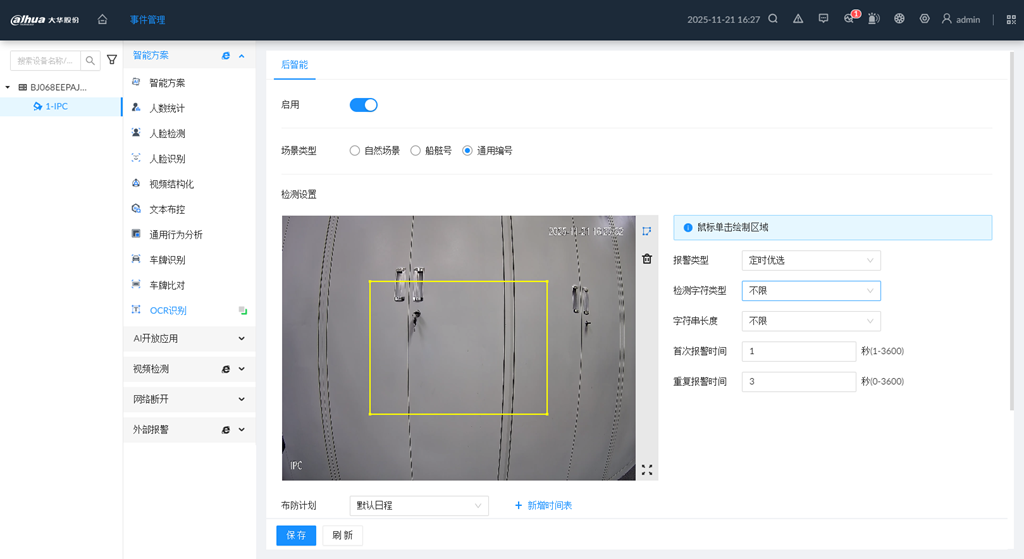Viewport: 1024px width, 559px height.
Task: Open the app grid icon at top right
Action: tap(1010, 19)
